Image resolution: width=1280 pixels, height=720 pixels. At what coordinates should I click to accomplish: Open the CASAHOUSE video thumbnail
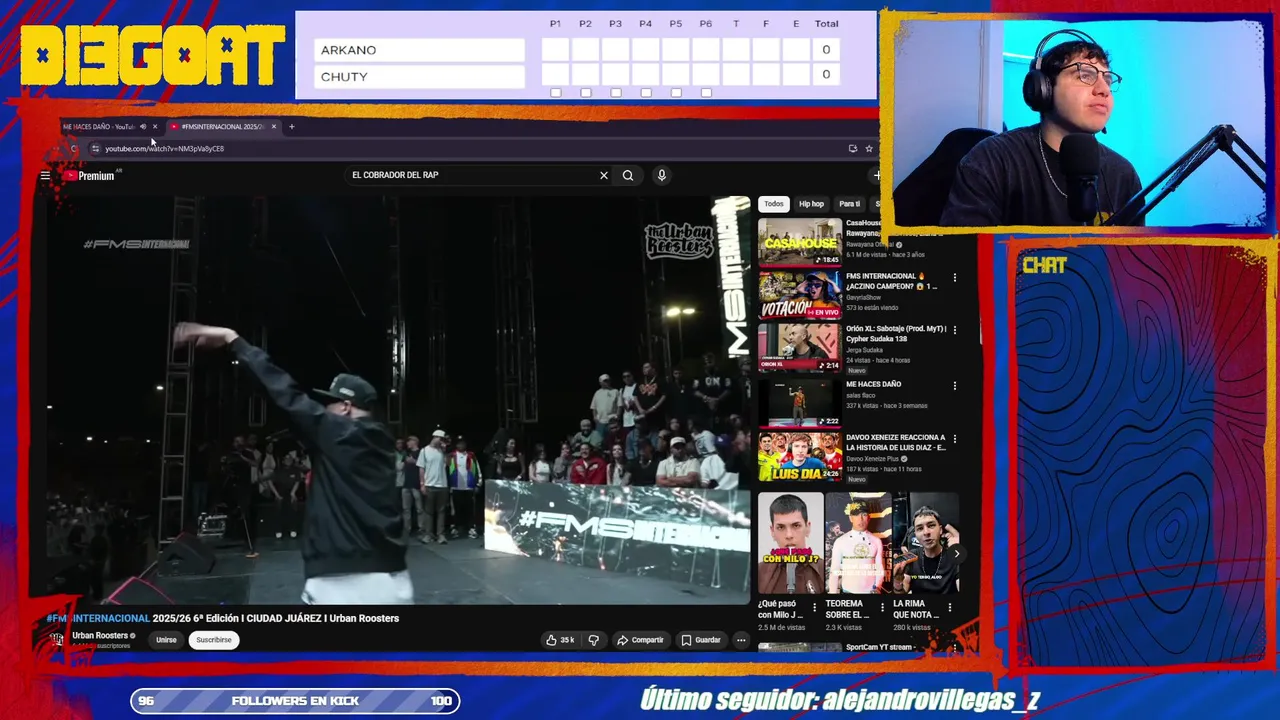click(800, 241)
